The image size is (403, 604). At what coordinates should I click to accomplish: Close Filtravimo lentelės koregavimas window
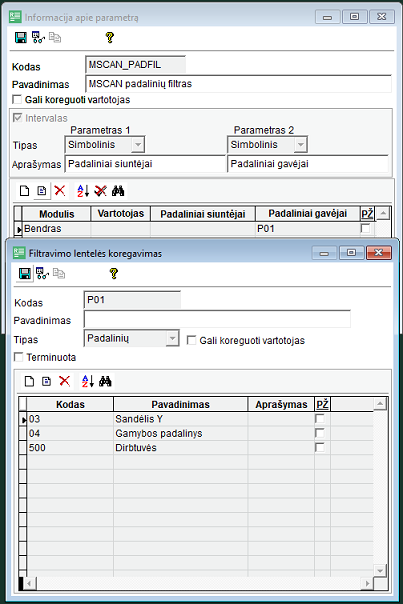[379, 253]
